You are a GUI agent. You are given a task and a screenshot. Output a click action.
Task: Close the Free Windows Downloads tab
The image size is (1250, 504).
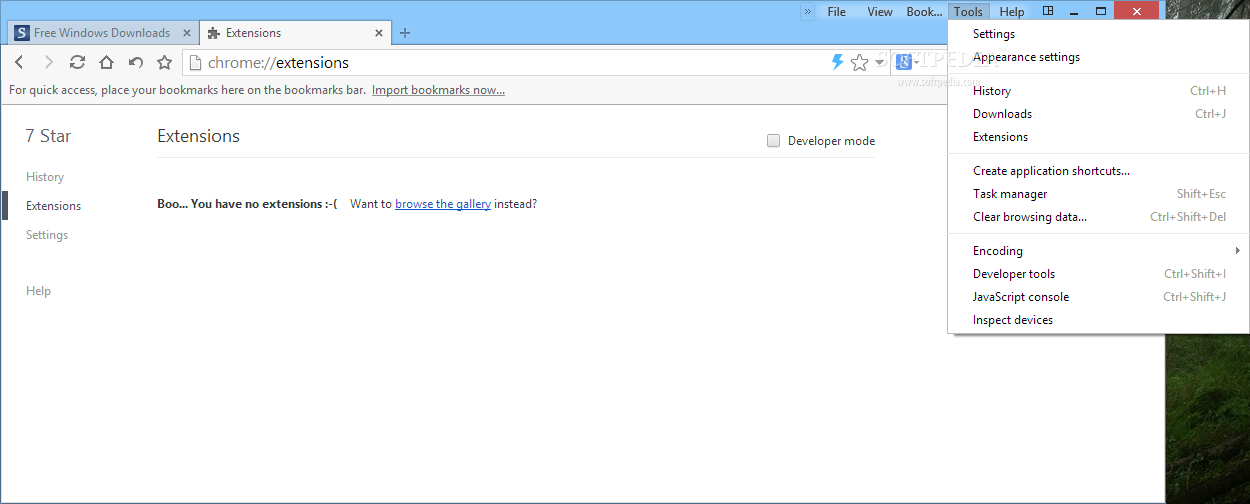pos(186,33)
